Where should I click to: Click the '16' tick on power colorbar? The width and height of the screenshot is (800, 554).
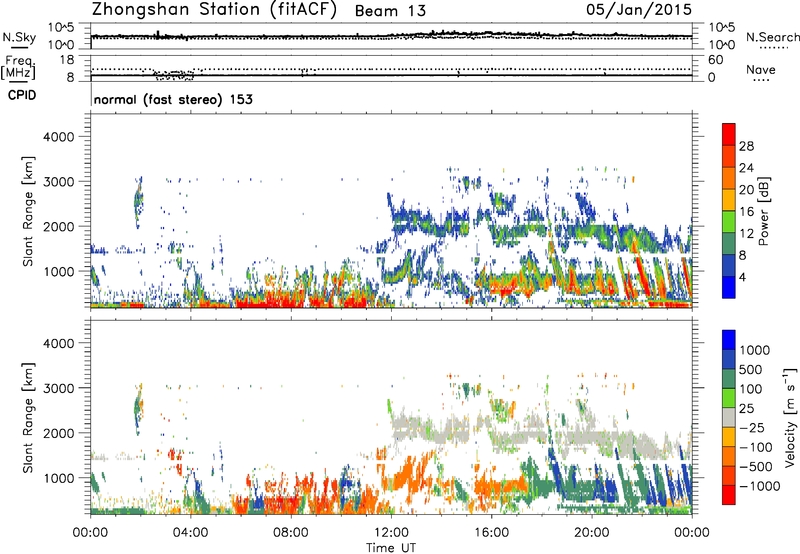(x=746, y=212)
